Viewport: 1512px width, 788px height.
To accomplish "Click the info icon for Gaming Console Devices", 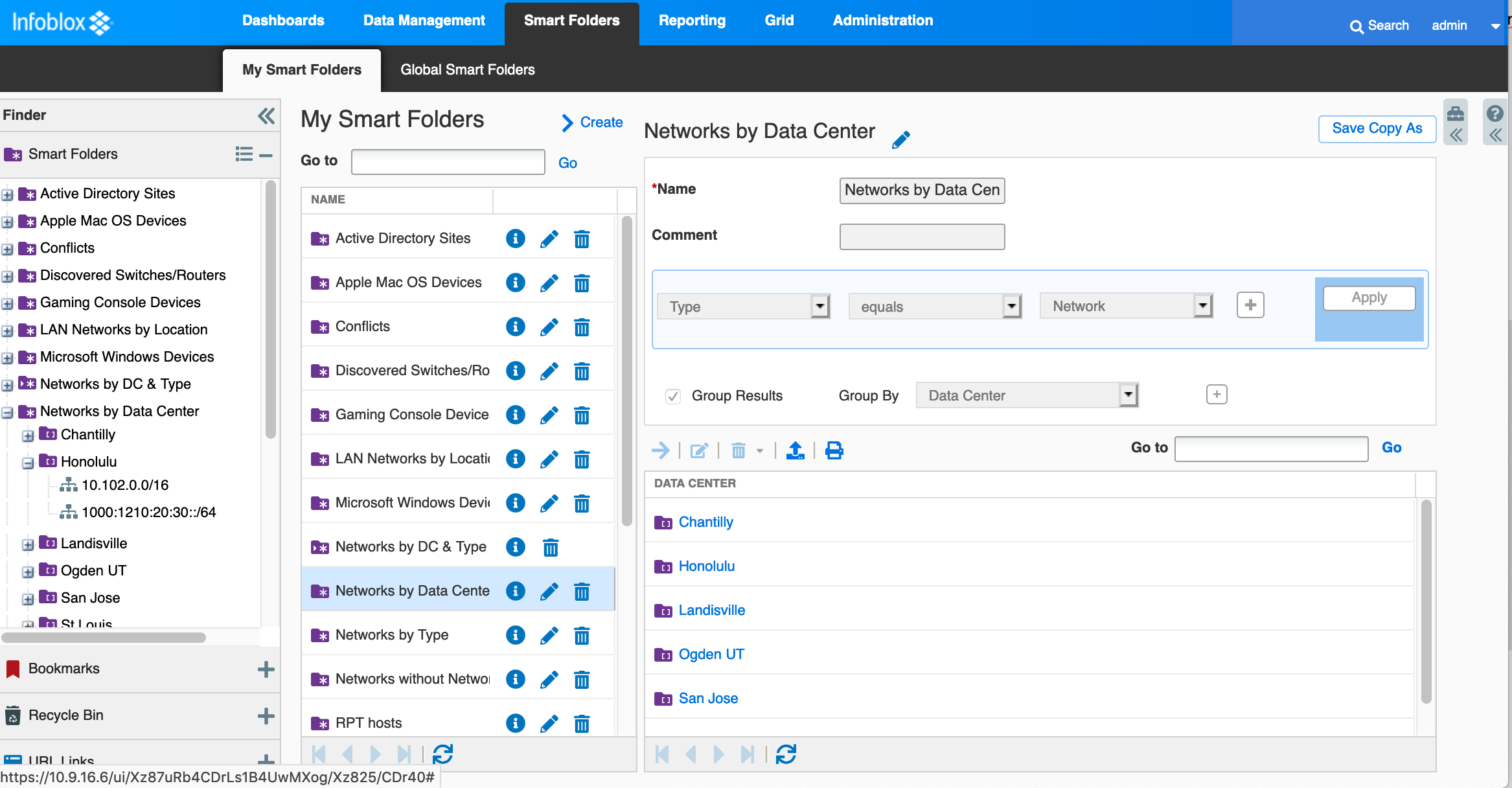I will point(515,414).
